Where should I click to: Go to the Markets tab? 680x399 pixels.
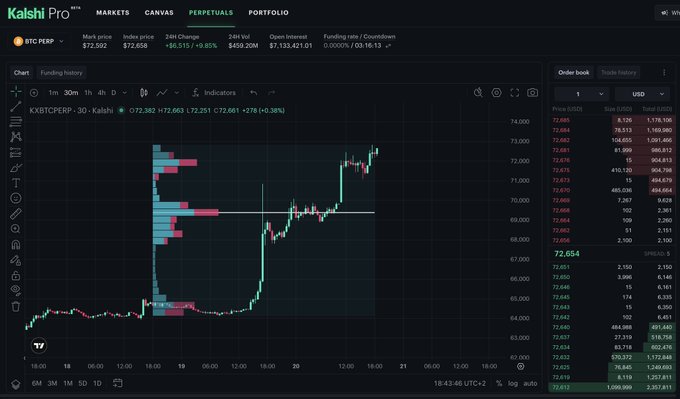[113, 13]
